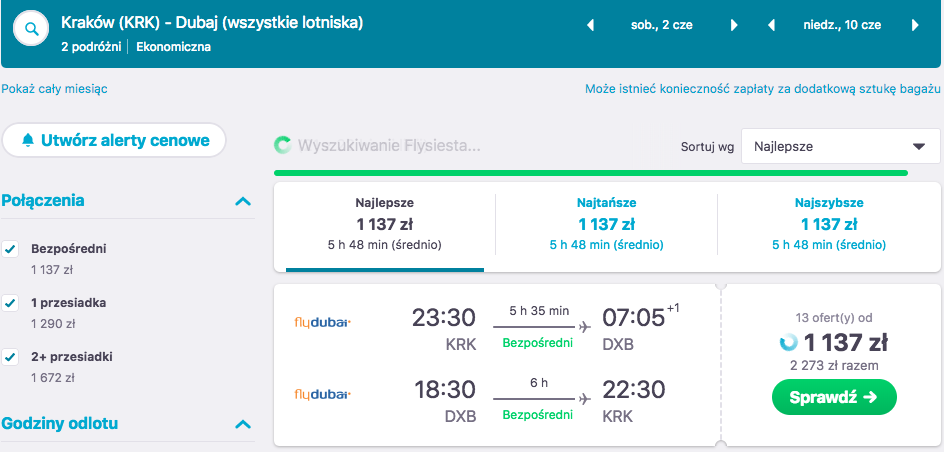Go to next return date after niedz., 10 cze
The width and height of the screenshot is (944, 452).
coord(915,25)
